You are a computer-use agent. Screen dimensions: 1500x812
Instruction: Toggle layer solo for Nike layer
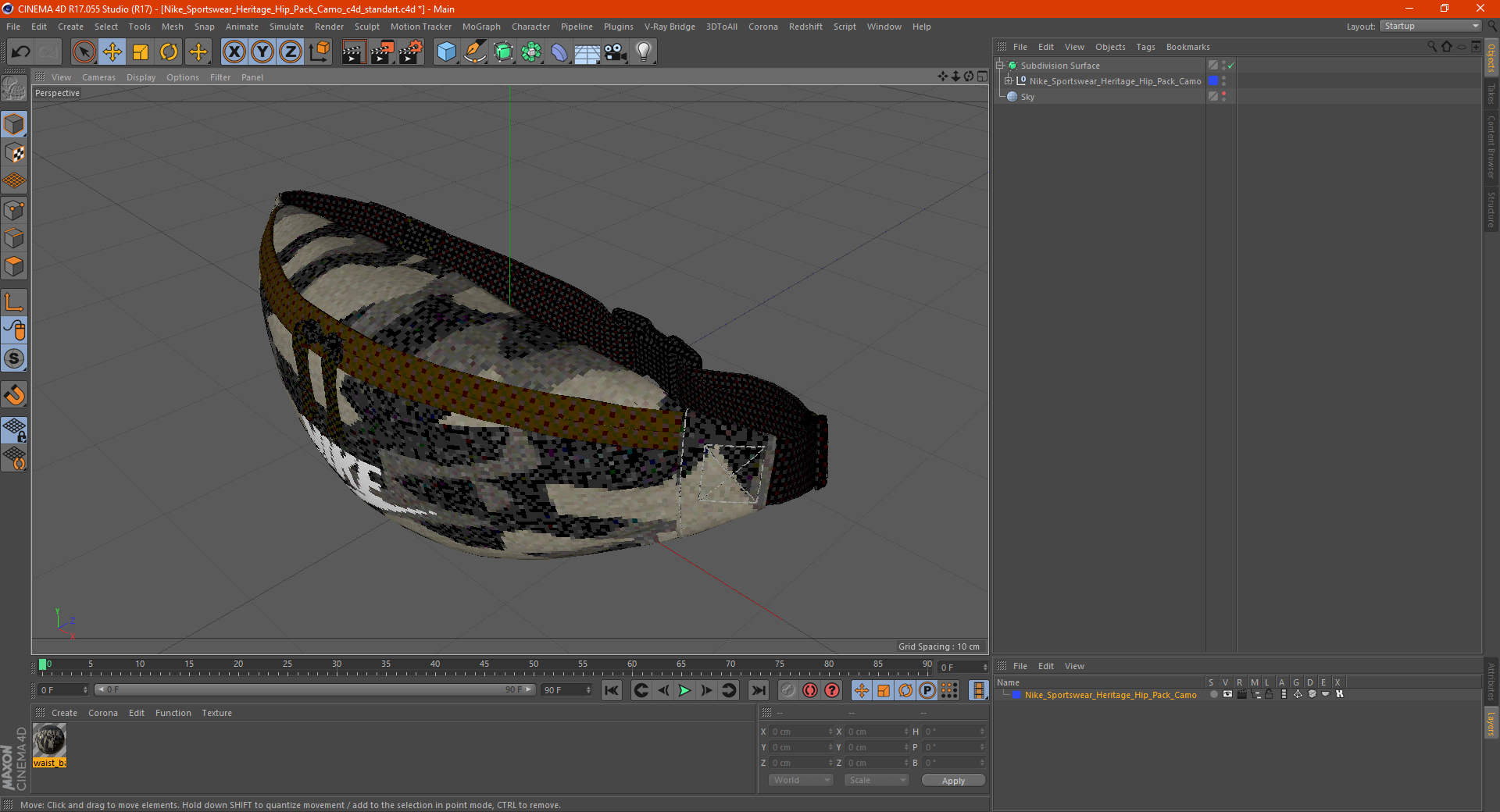click(x=1213, y=694)
